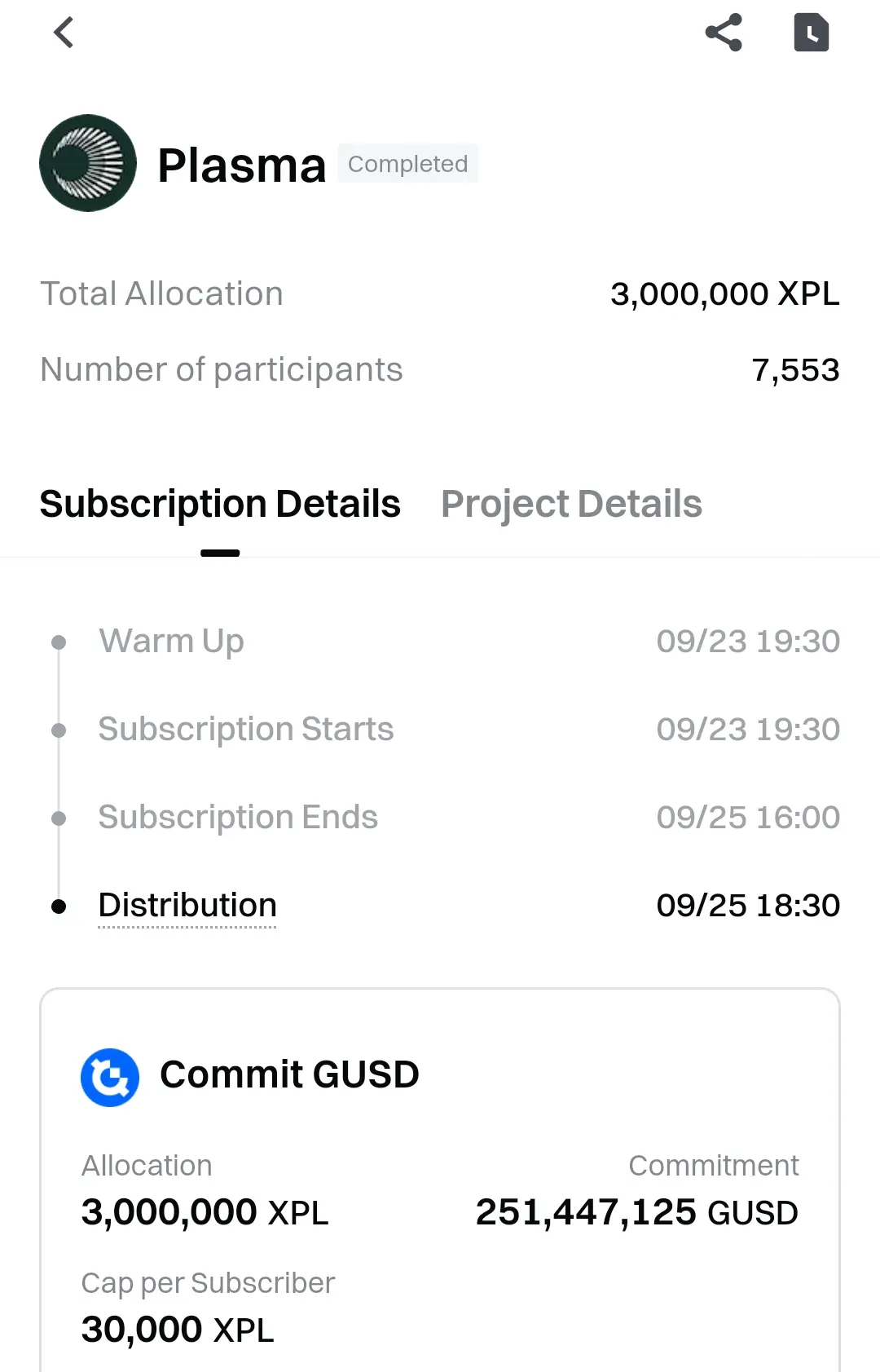Tap the share icon

click(x=724, y=33)
